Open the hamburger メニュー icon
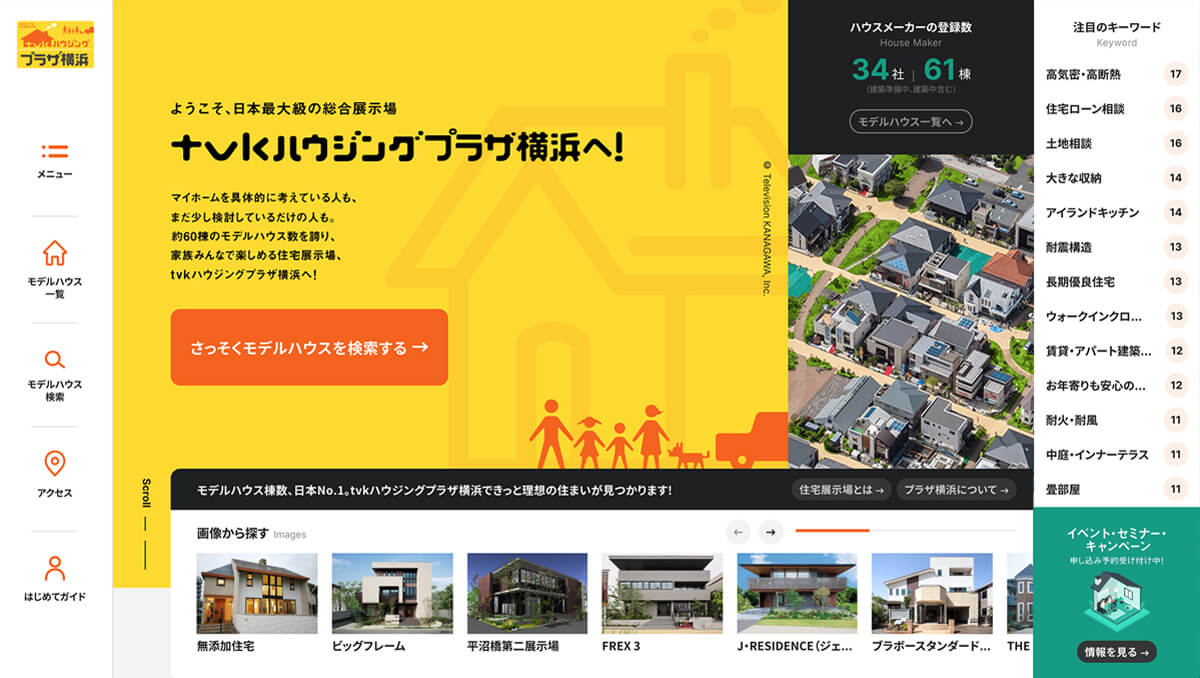The height and width of the screenshot is (678, 1200). click(55, 153)
